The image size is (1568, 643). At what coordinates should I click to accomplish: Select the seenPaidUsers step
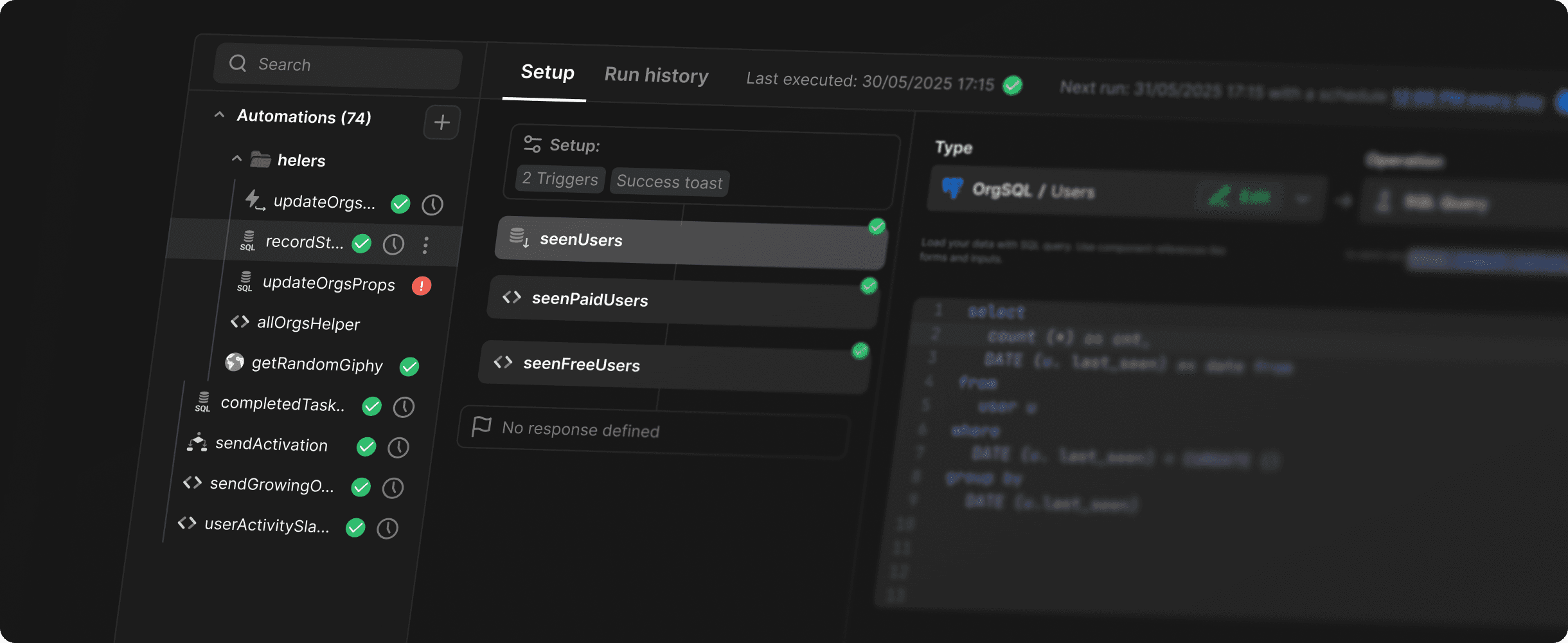click(x=683, y=302)
